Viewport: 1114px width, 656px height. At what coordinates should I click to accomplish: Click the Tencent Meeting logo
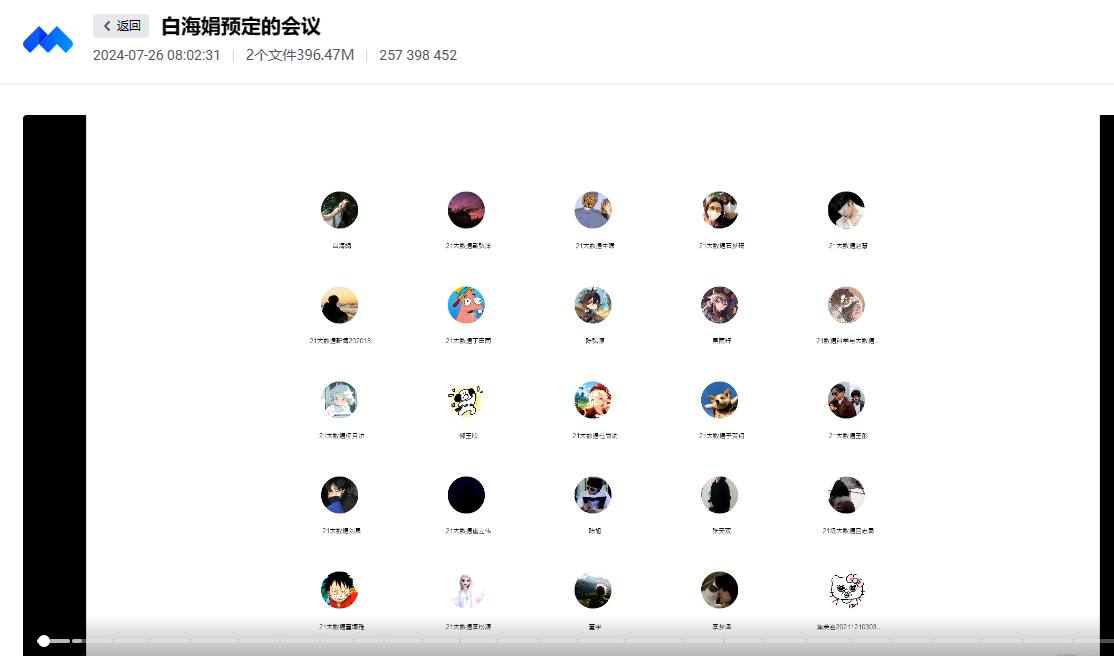tap(48, 40)
